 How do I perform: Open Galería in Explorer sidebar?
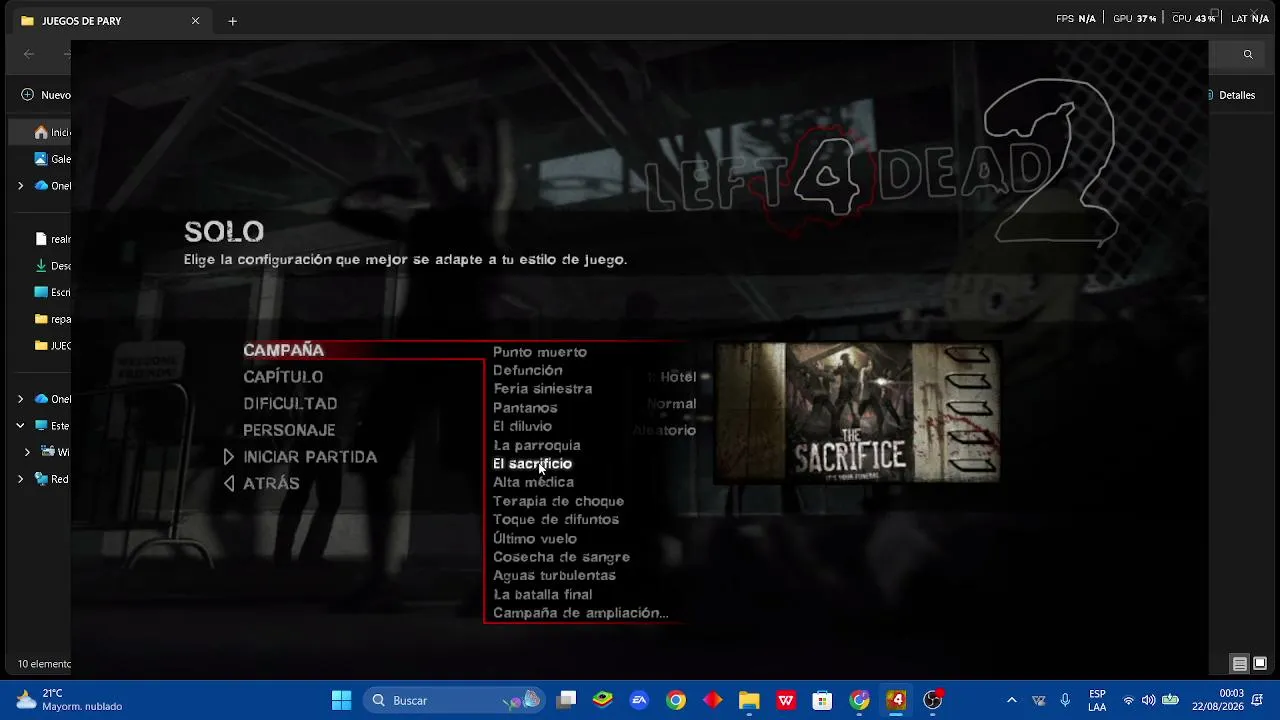pyautogui.click(x=51, y=159)
